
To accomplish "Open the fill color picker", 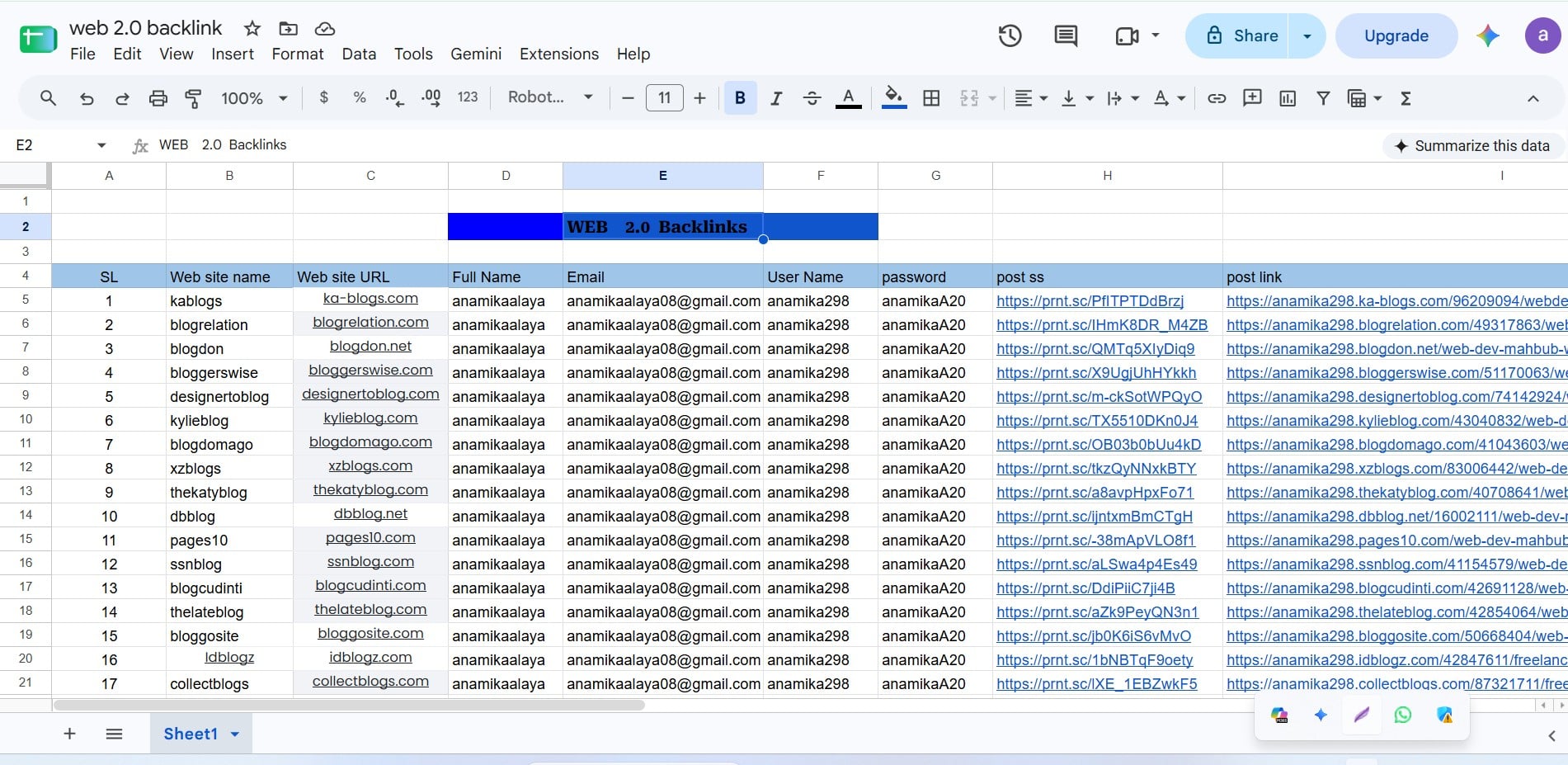I will point(894,98).
